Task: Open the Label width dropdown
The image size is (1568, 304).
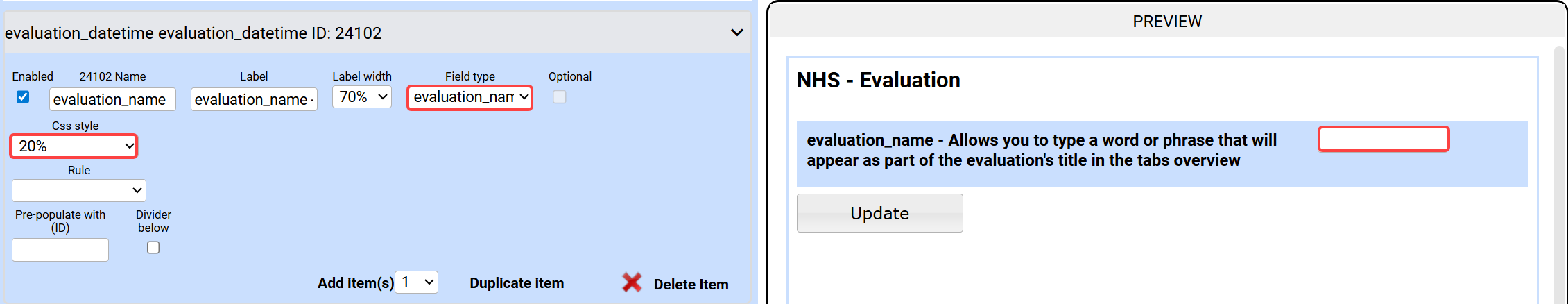Action: (362, 97)
